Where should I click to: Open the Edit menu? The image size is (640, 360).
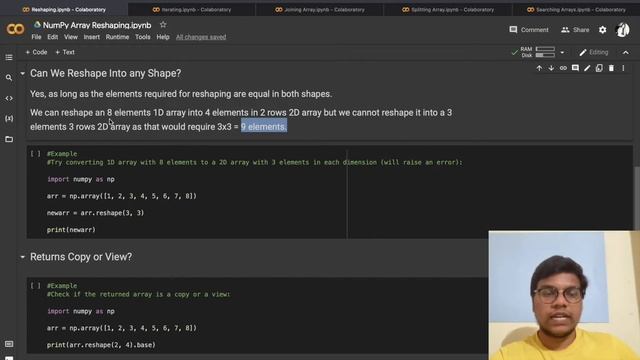(x=53, y=37)
